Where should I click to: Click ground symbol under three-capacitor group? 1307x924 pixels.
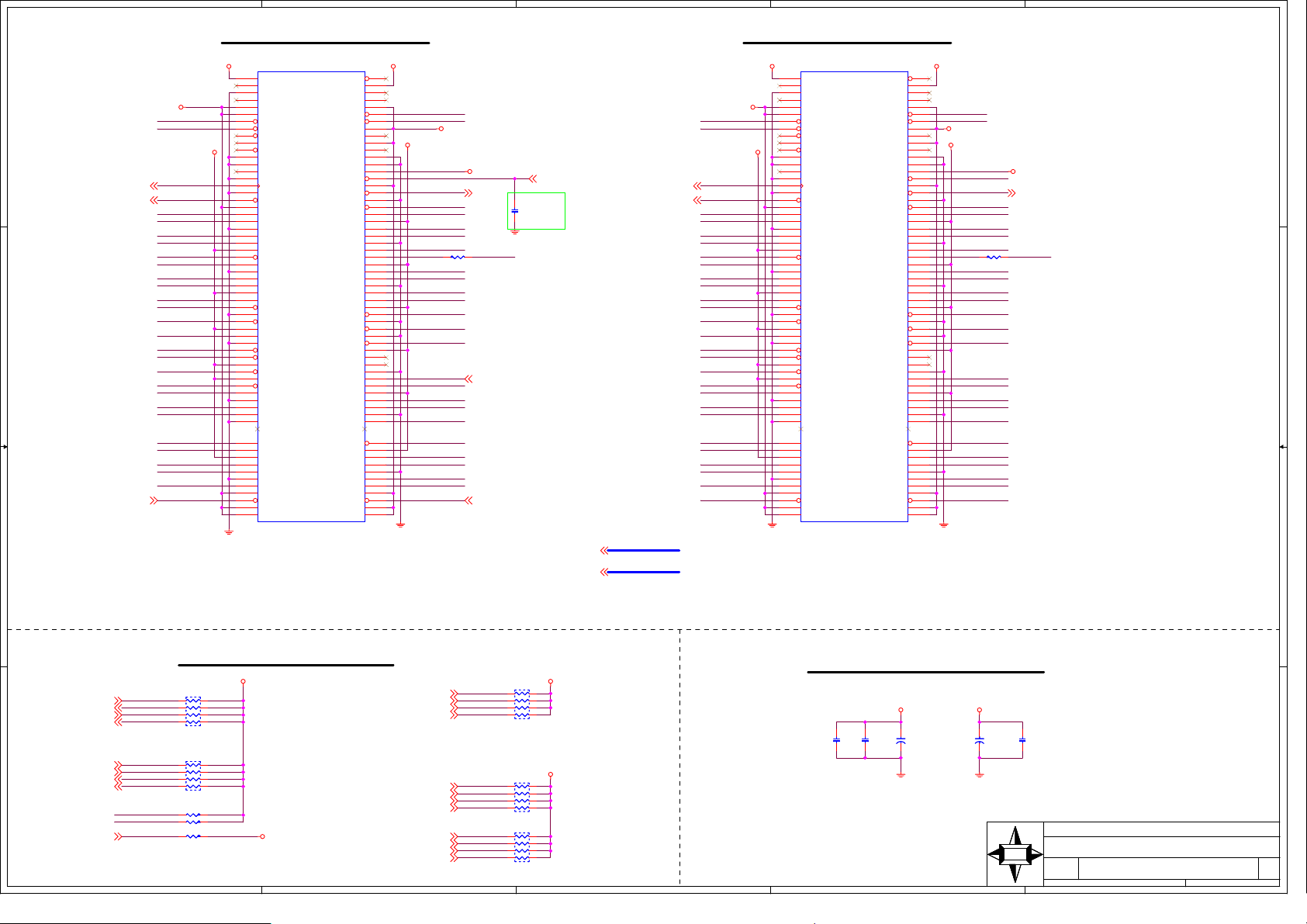point(901,775)
